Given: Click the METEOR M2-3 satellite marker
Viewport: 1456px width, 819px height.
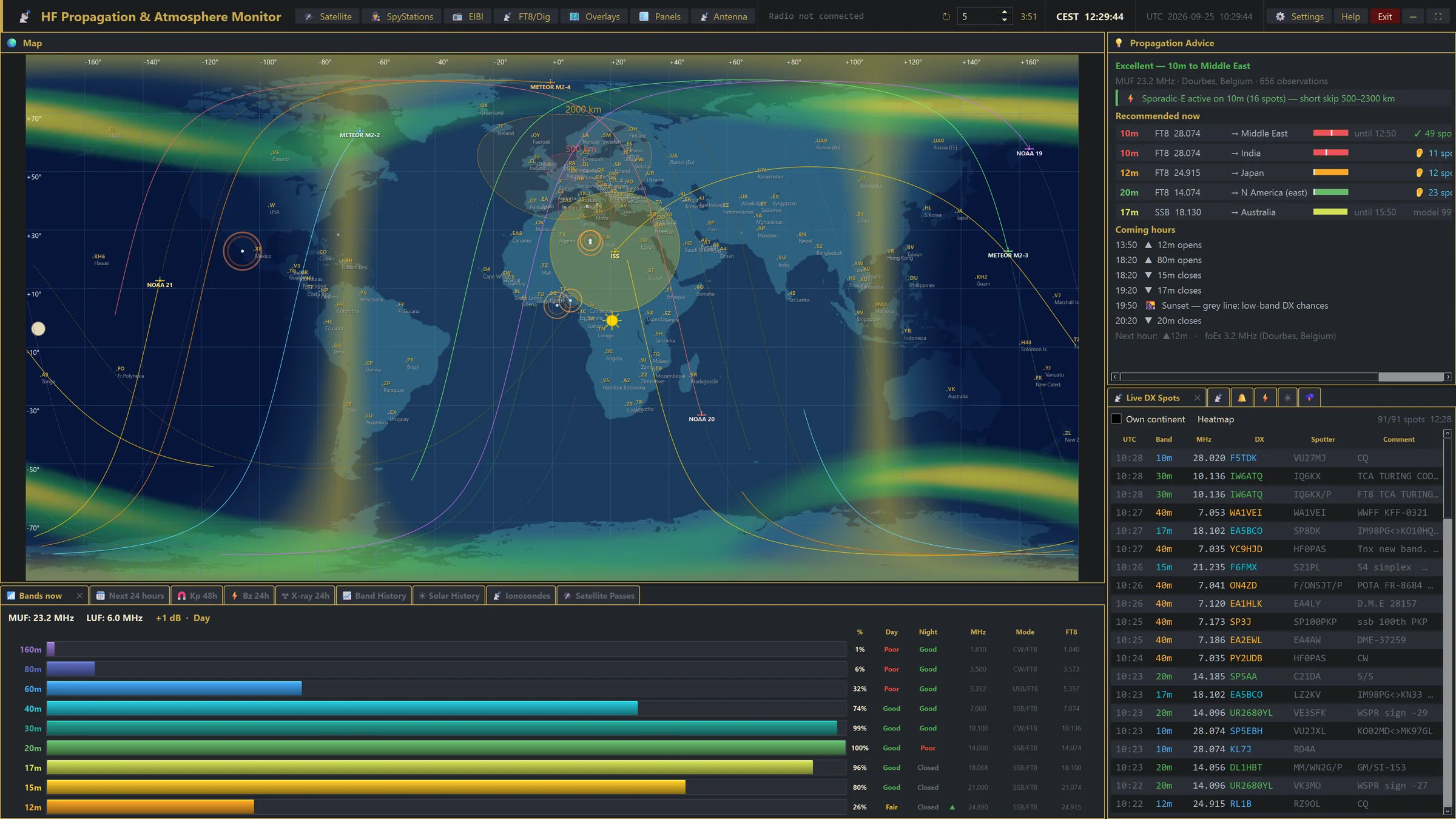Looking at the screenshot, I should click(1008, 251).
